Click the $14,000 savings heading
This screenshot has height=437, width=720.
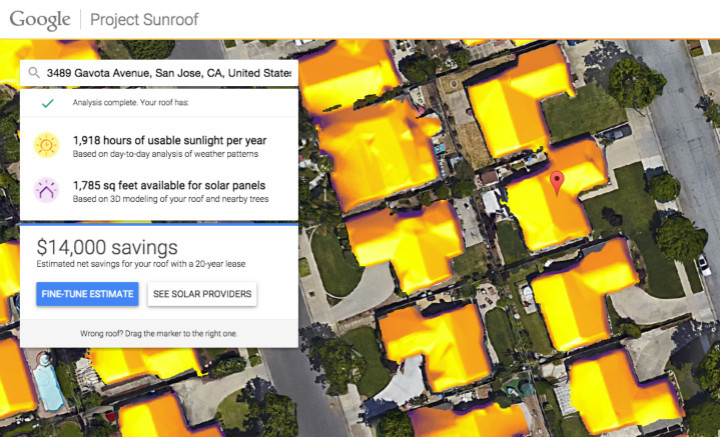click(x=107, y=247)
